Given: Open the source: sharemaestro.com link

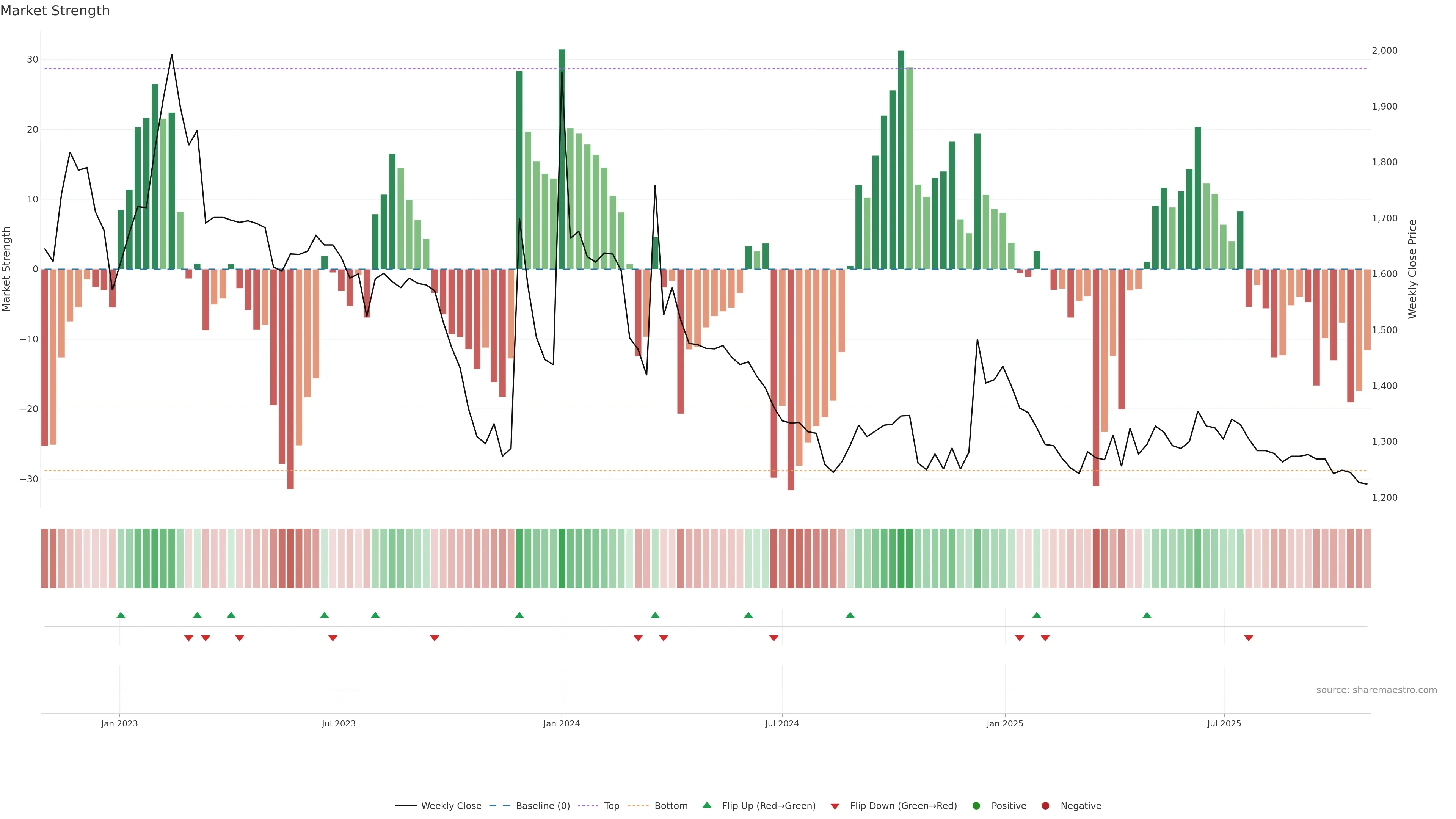Looking at the screenshot, I should click(1376, 690).
